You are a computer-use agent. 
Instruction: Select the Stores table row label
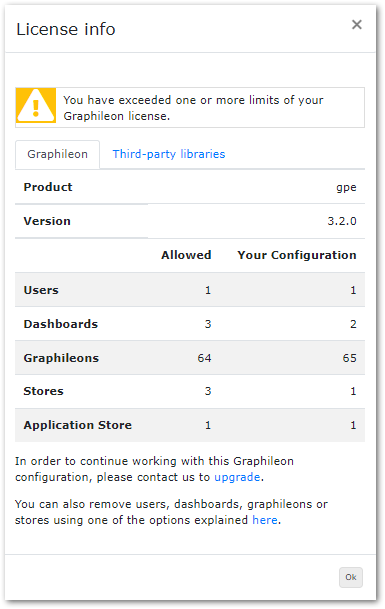[x=44, y=391]
